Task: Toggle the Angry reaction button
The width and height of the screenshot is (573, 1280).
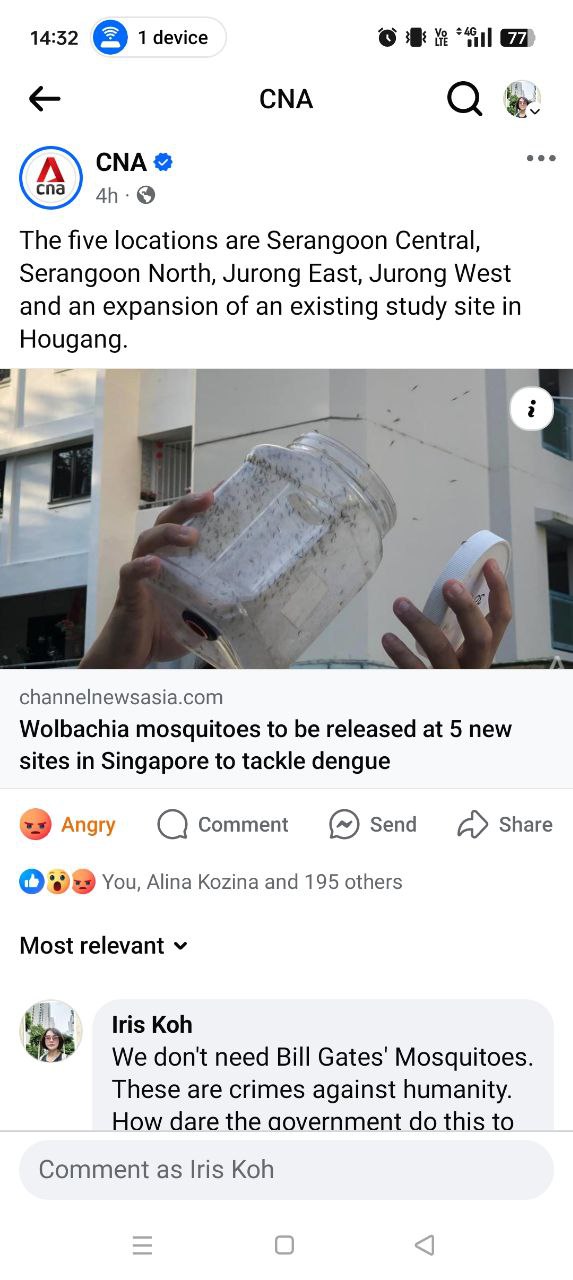Action: (x=68, y=824)
